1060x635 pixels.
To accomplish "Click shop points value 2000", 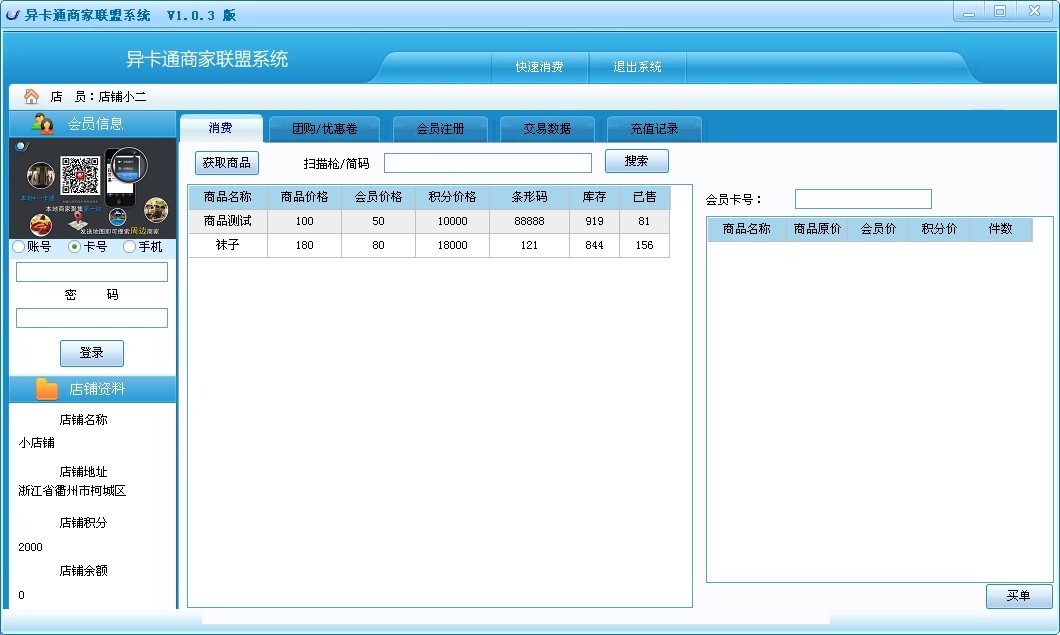I will pos(30,547).
